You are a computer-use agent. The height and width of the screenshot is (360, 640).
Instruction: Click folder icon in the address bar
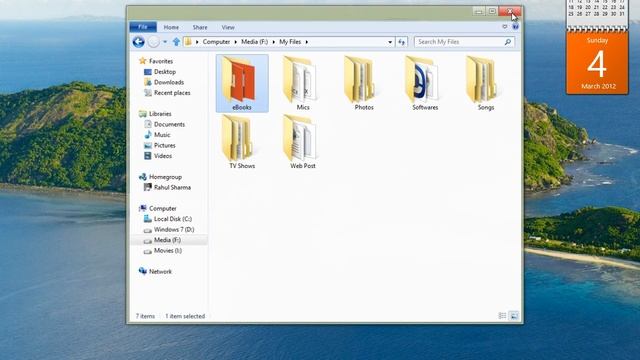(x=188, y=42)
